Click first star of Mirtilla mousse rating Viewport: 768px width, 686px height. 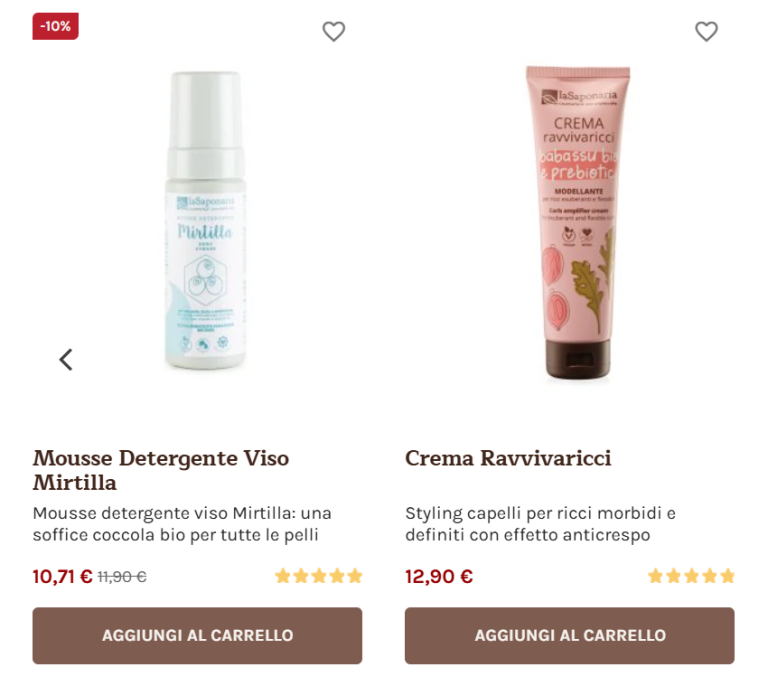(283, 576)
